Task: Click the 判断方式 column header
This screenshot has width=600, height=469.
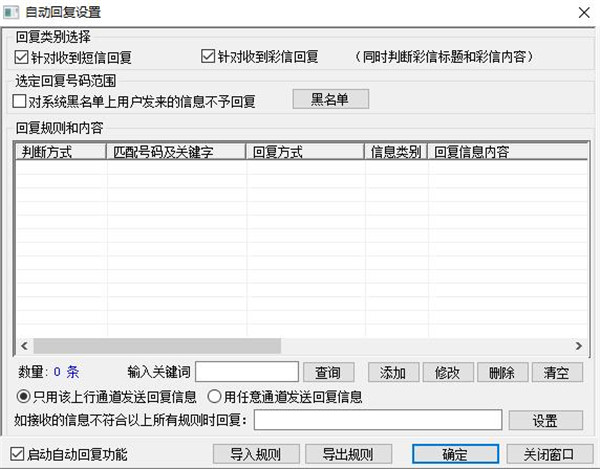Action: click(58, 153)
